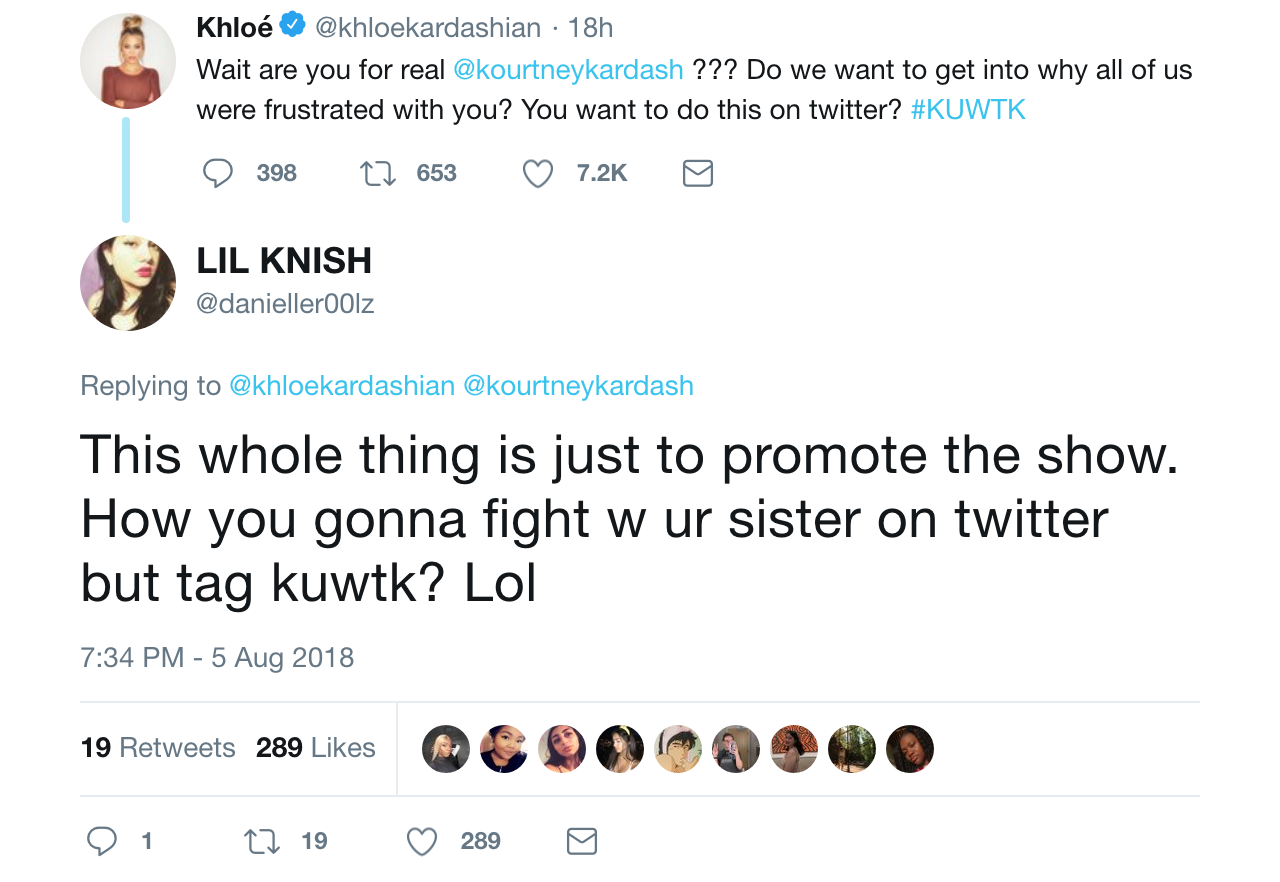The height and width of the screenshot is (882, 1280).
Task: Click the reply icon on Khloé's tweet
Action: 218,172
